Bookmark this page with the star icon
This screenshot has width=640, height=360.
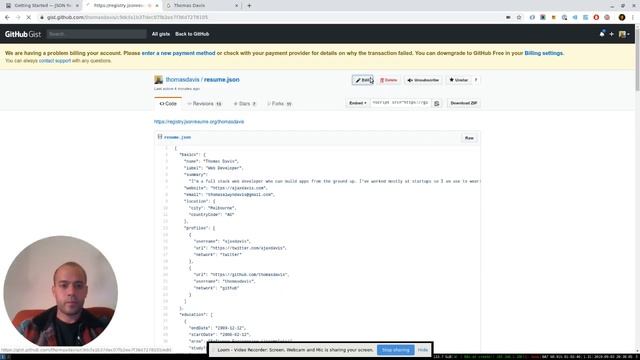pos(519,18)
